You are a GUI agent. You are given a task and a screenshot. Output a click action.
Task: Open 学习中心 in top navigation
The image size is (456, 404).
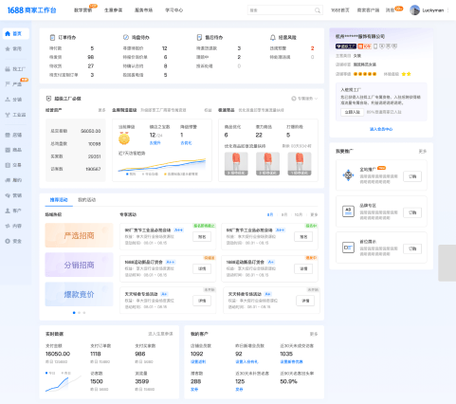point(174,10)
